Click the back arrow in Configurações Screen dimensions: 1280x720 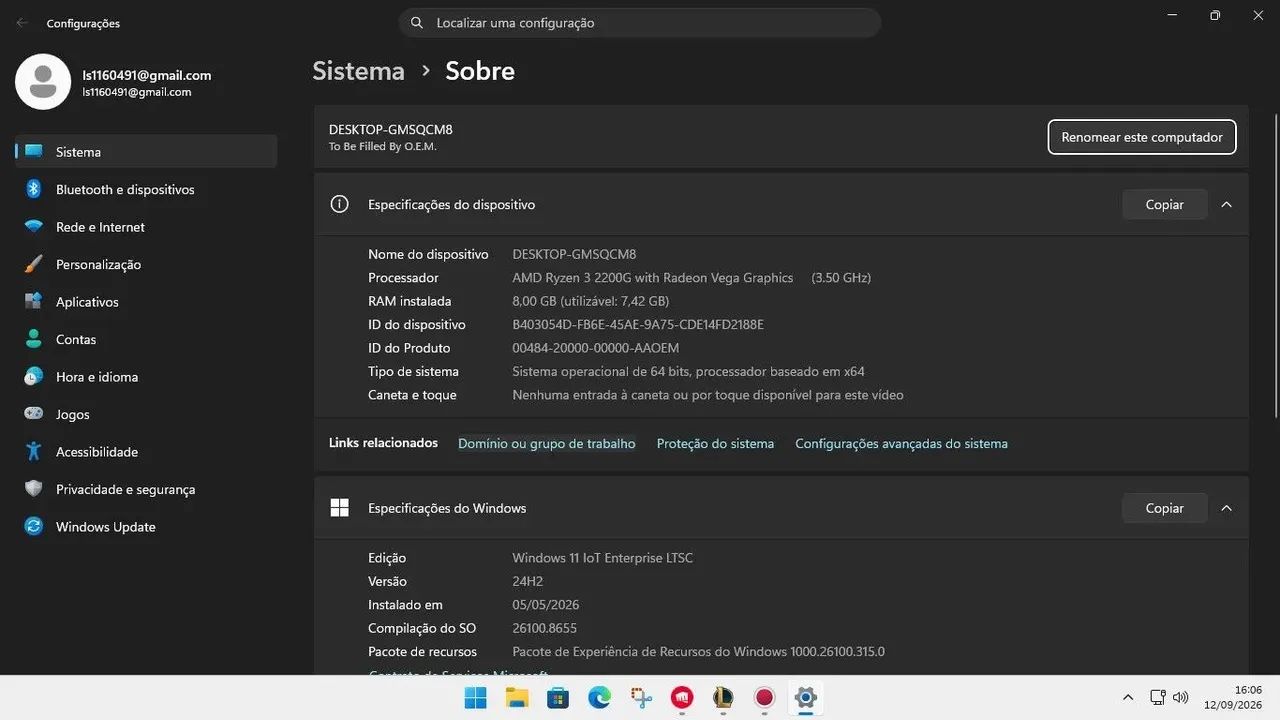[22, 23]
